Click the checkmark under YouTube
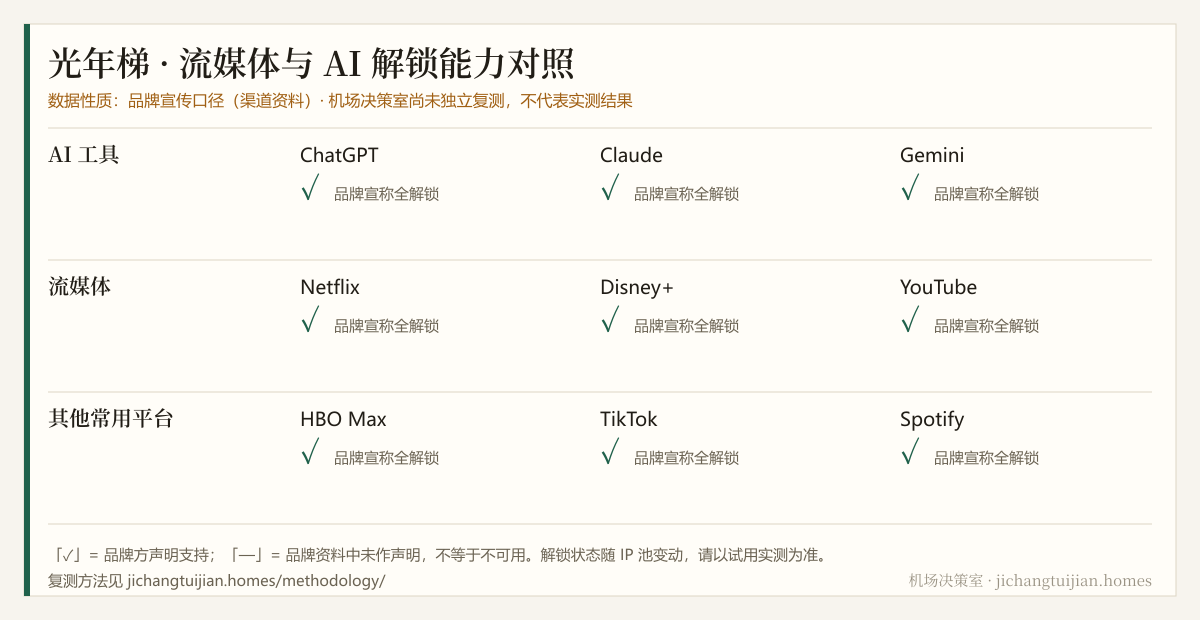This screenshot has width=1200, height=620. pyautogui.click(x=910, y=320)
